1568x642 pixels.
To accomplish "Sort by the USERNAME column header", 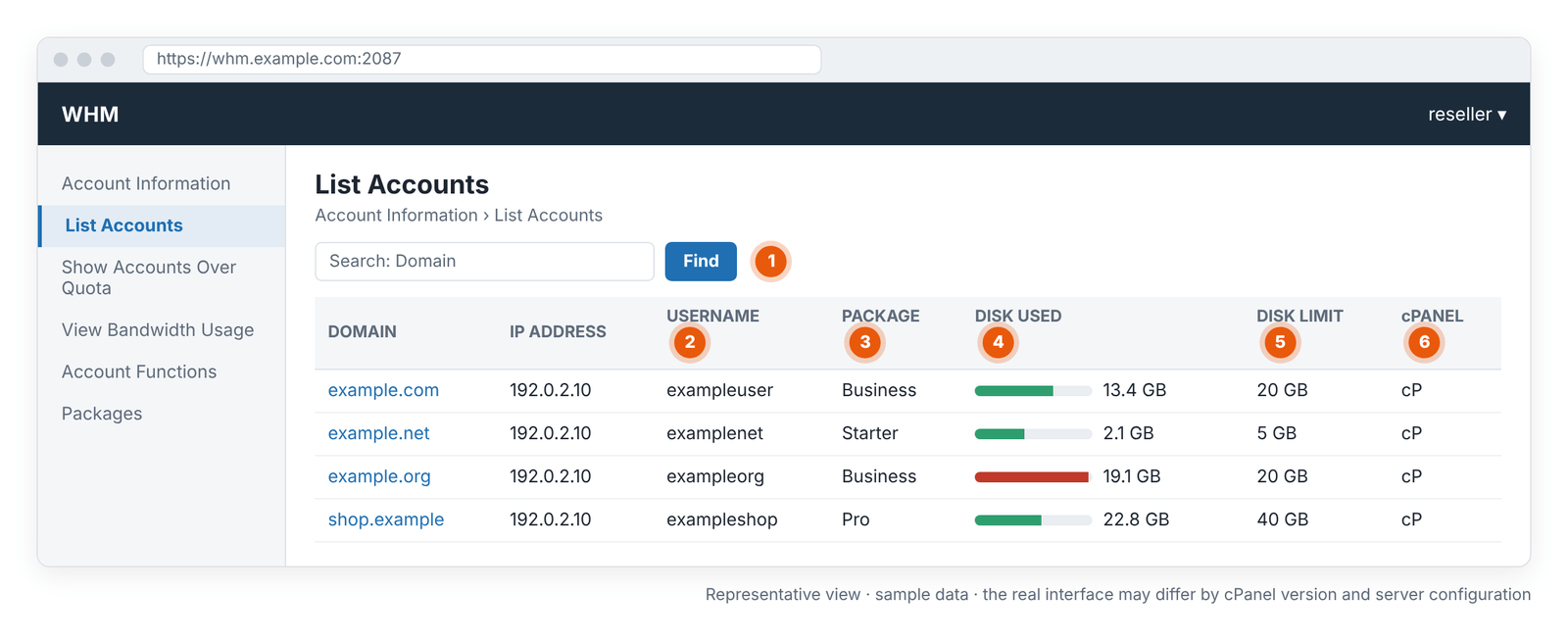I will tap(712, 317).
